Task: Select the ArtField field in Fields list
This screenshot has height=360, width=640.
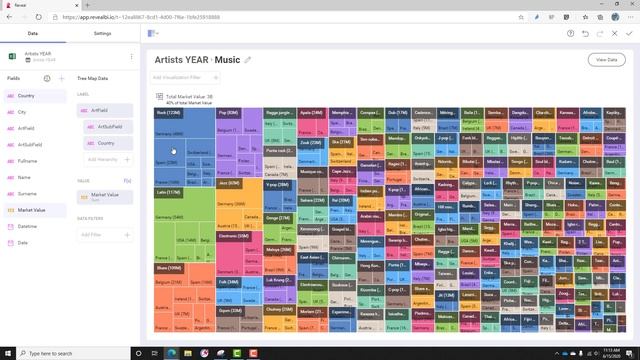Action: click(x=35, y=129)
